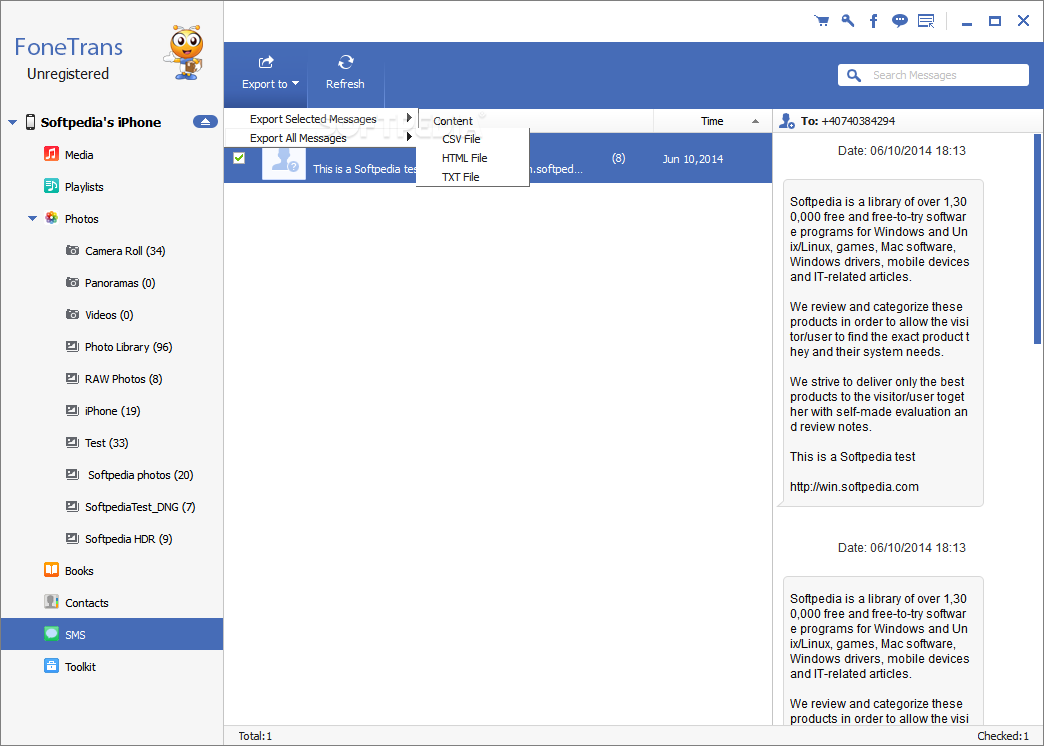Toggle the Time column sort arrow
Image resolution: width=1044 pixels, height=746 pixels.
pos(755,121)
